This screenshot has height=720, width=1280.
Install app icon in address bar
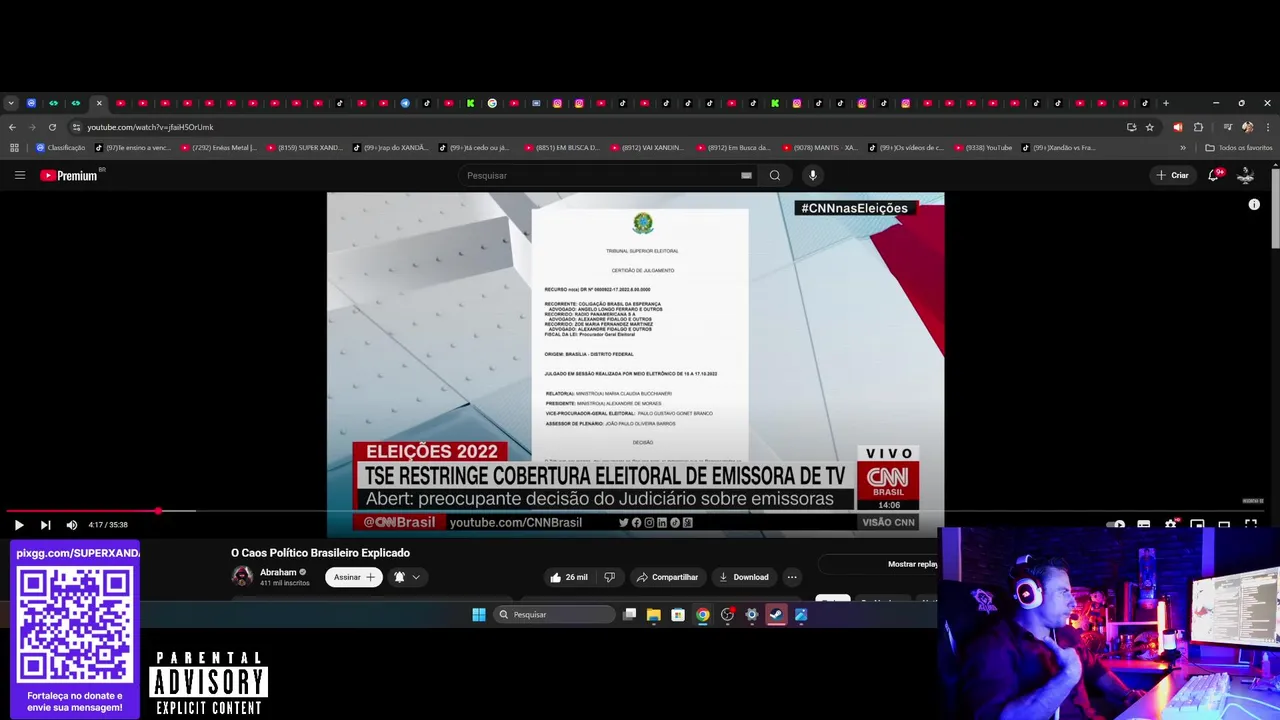[x=1131, y=127]
